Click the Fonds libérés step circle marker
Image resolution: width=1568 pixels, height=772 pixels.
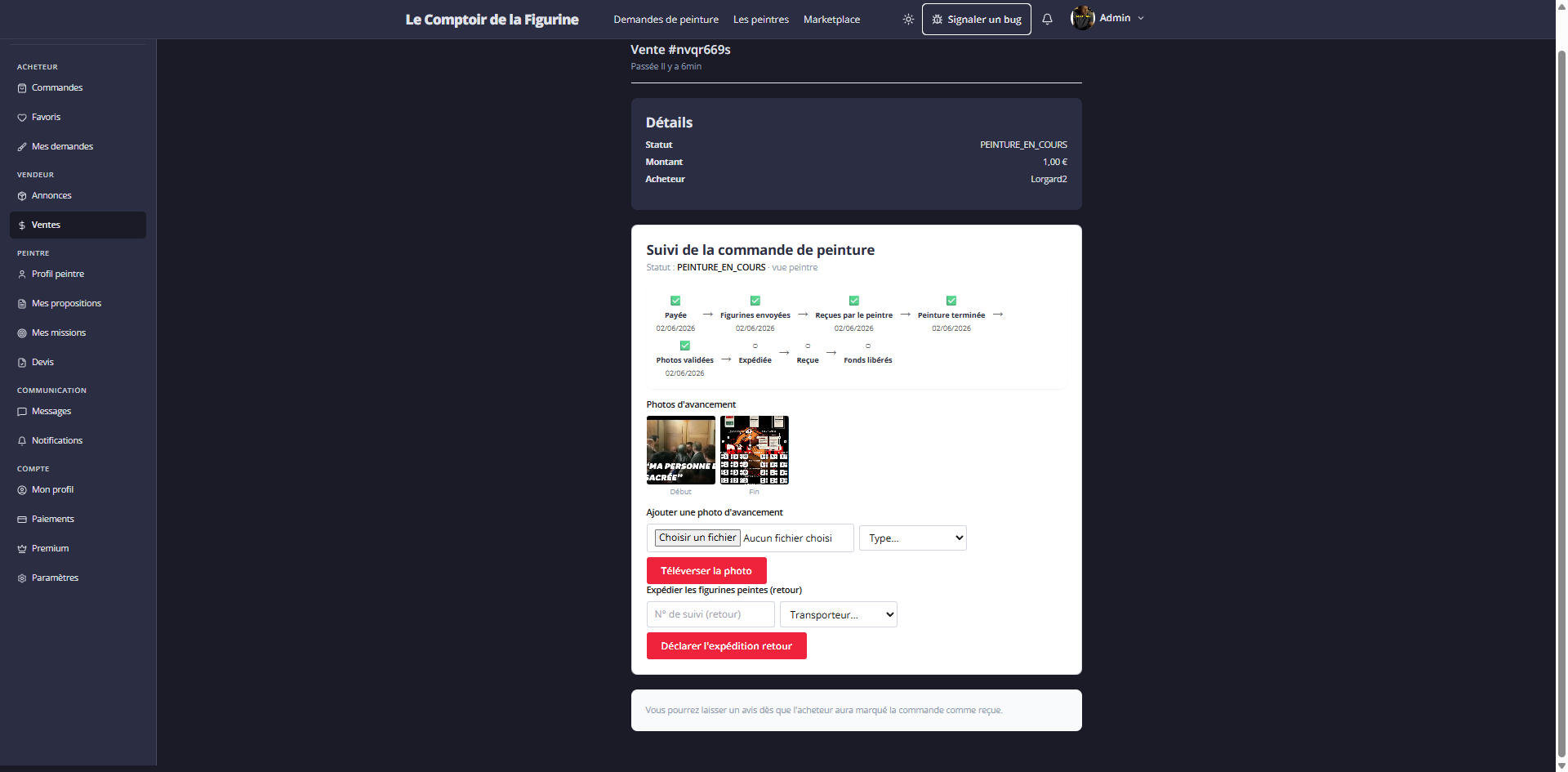tap(868, 346)
